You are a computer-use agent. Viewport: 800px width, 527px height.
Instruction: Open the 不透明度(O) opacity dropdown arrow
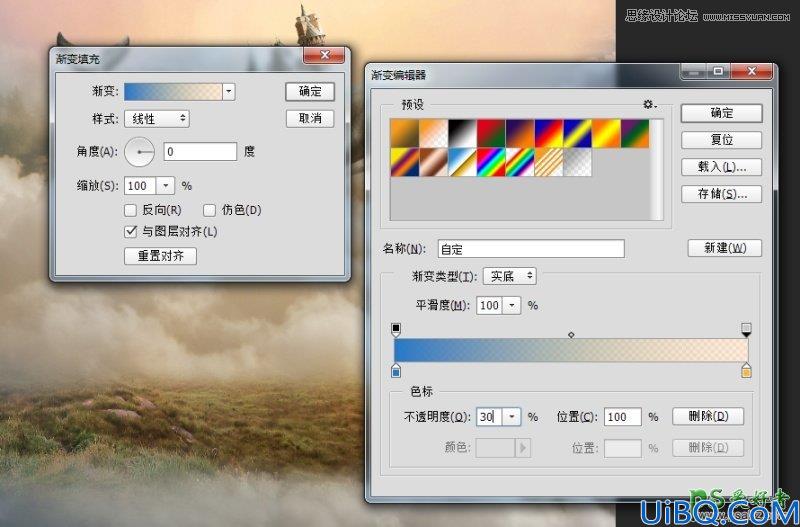point(512,417)
